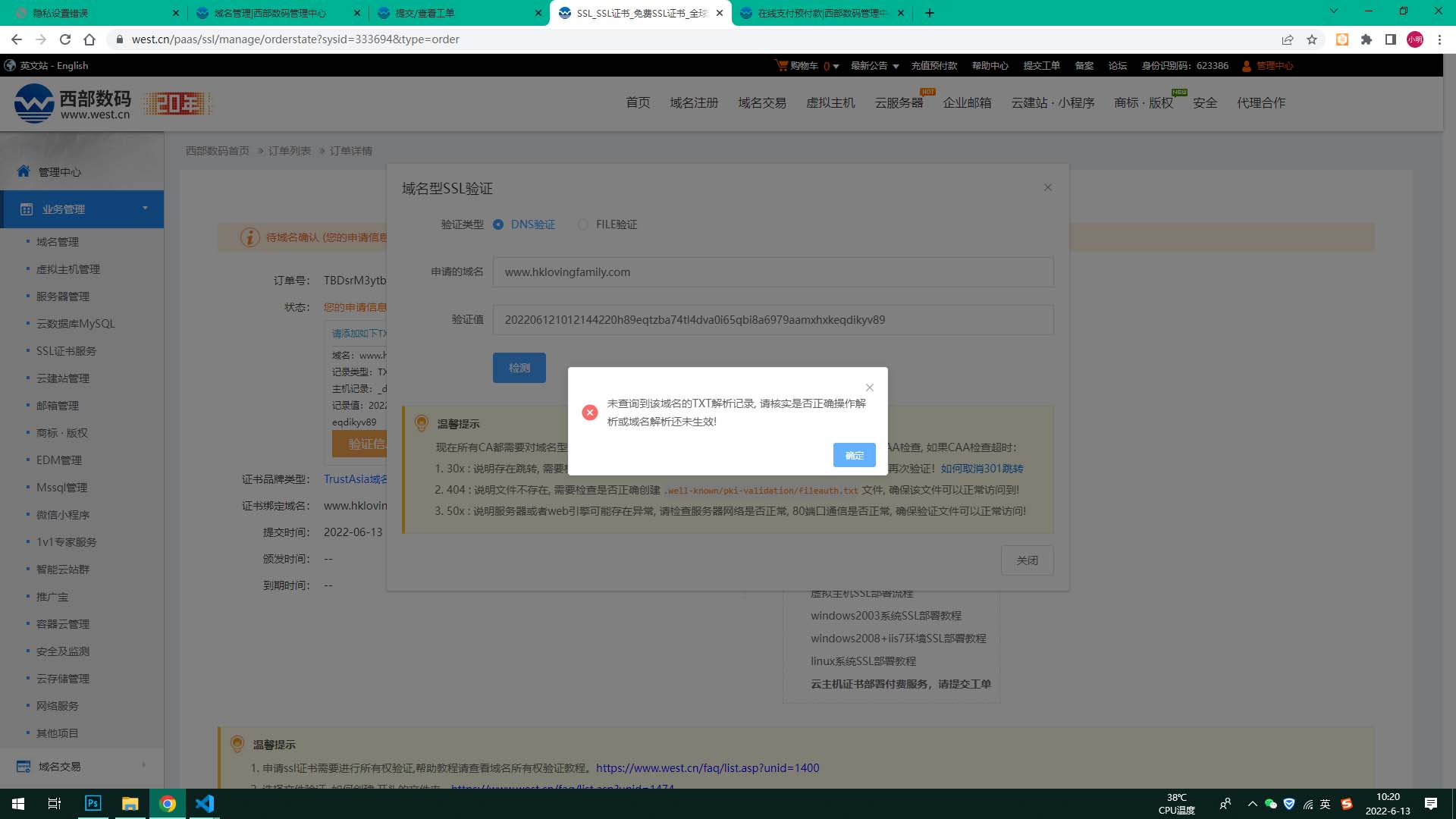The image size is (1456, 819).
Task: Click 订单列表 breadcrumb link
Action: coord(289,151)
